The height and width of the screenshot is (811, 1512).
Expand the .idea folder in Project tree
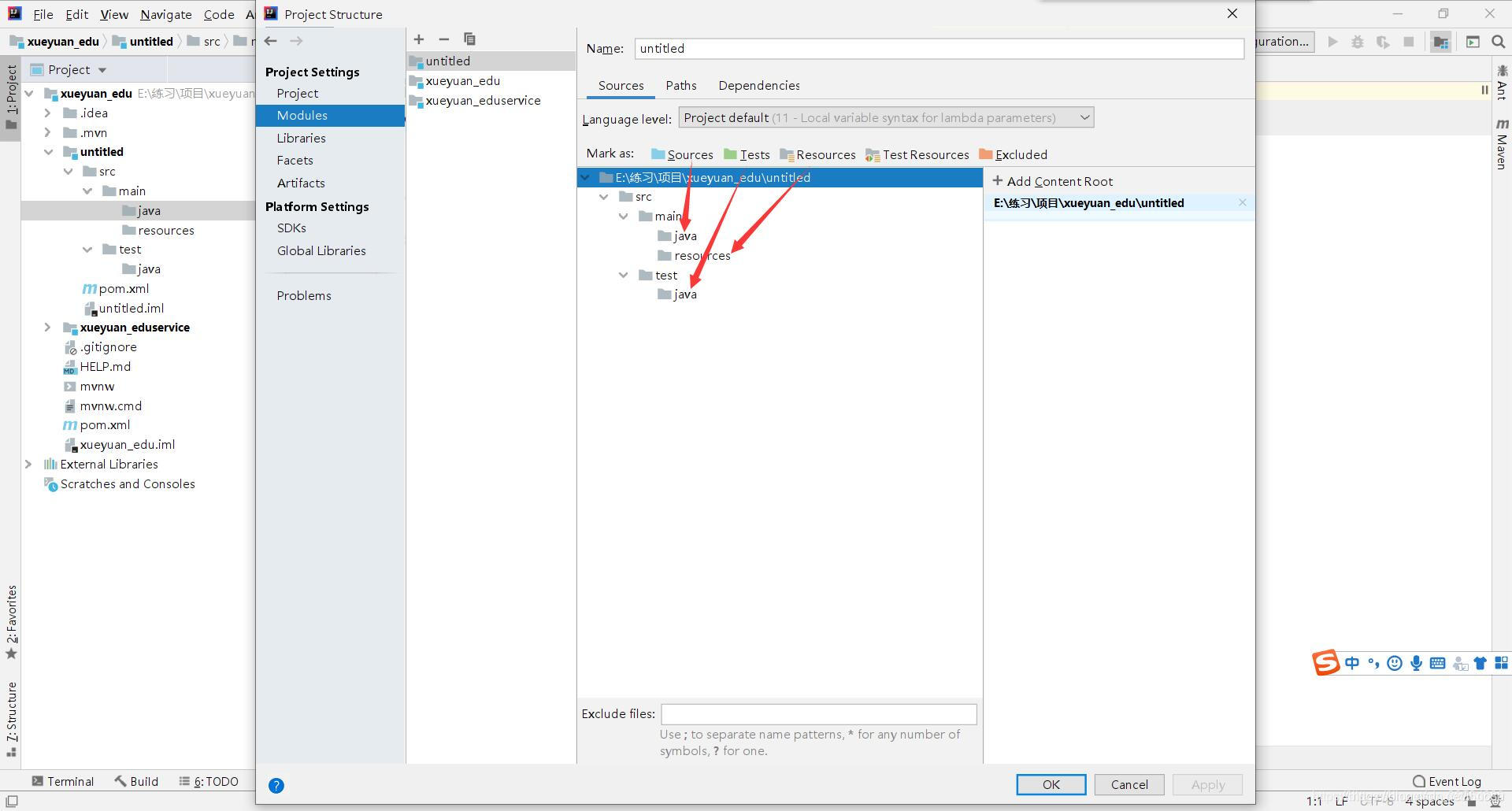point(48,113)
